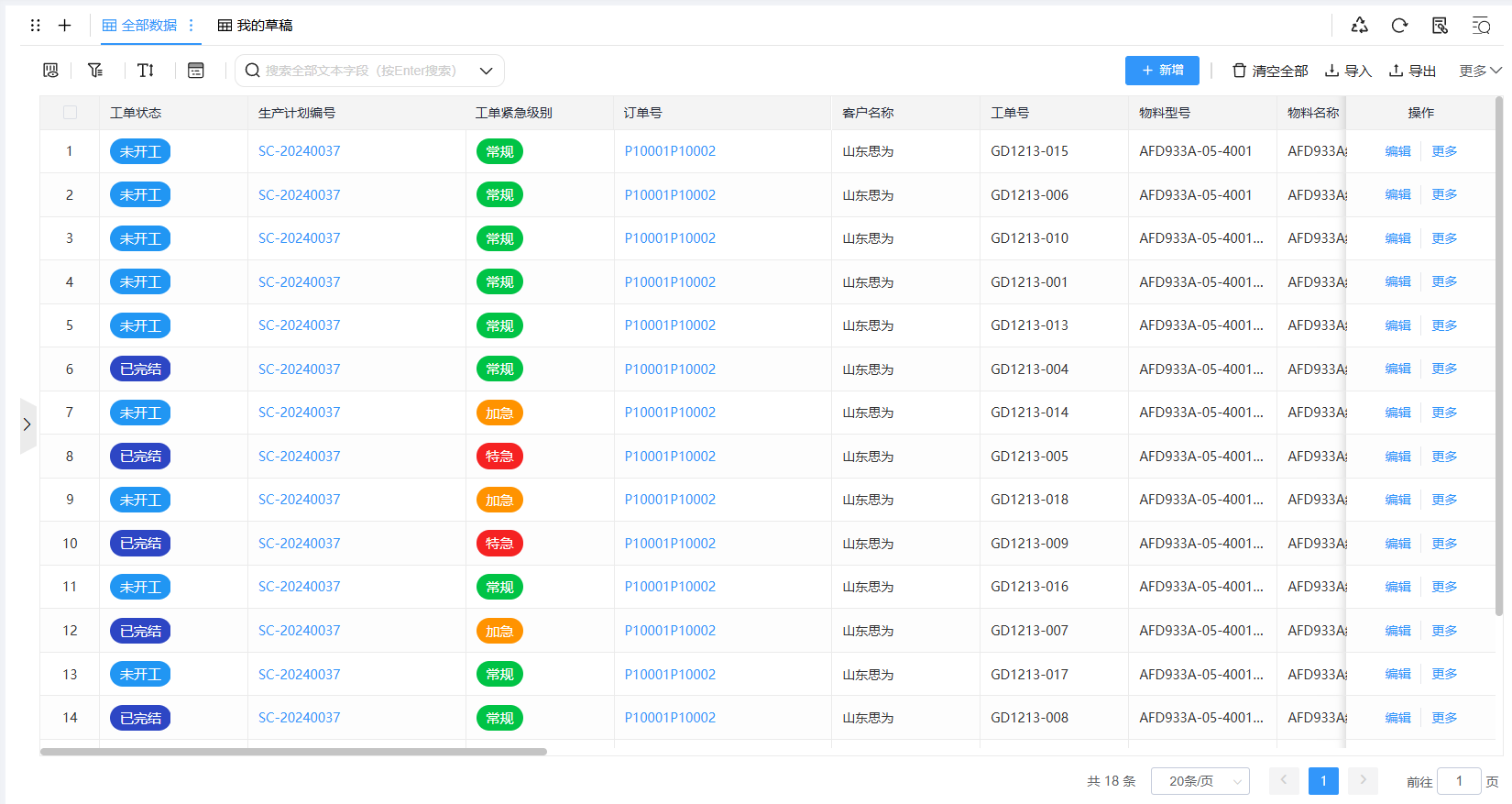1512x804 pixels.
Task: Open the 20条/页 page size dropdown
Action: [x=1200, y=781]
